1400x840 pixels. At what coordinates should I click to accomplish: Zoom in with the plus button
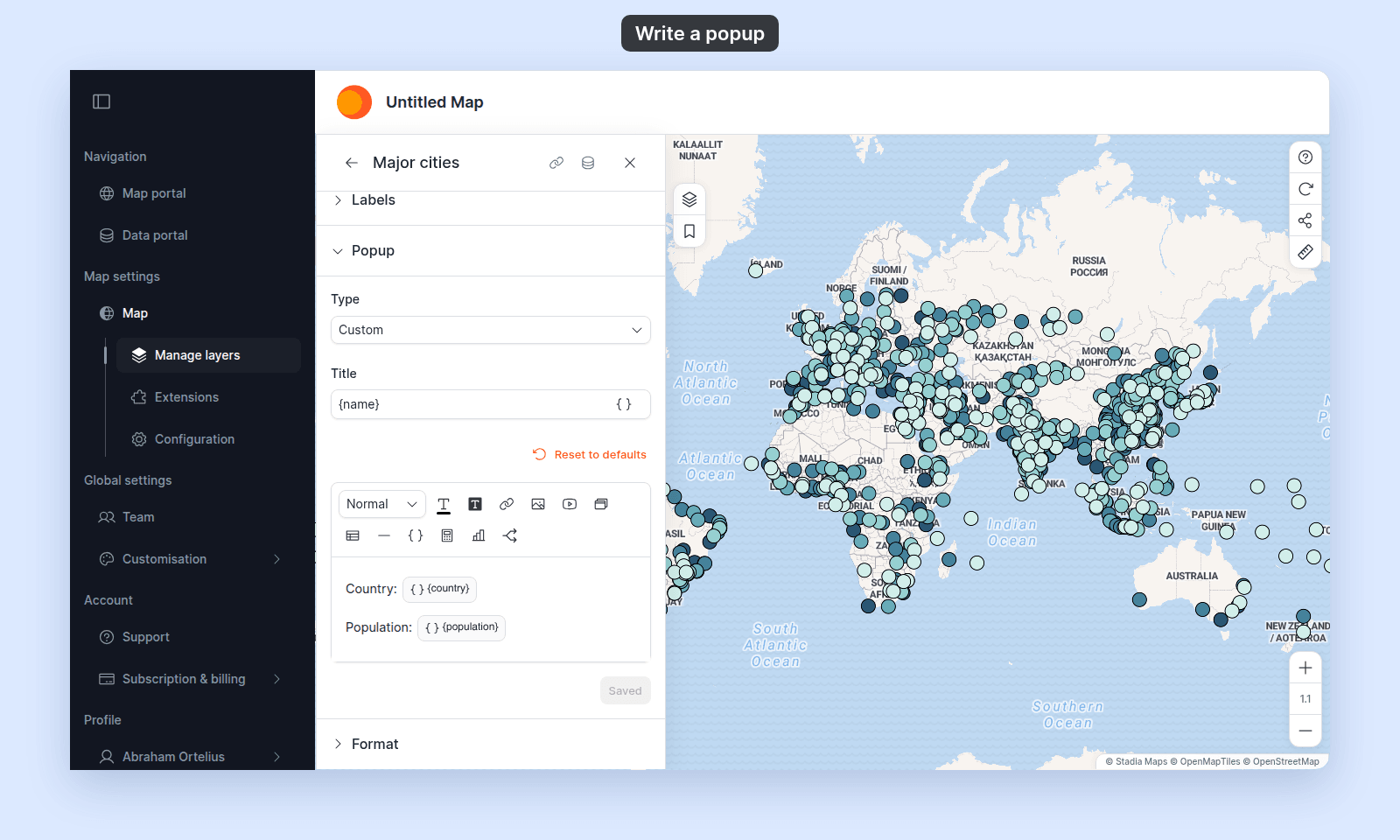tap(1305, 668)
